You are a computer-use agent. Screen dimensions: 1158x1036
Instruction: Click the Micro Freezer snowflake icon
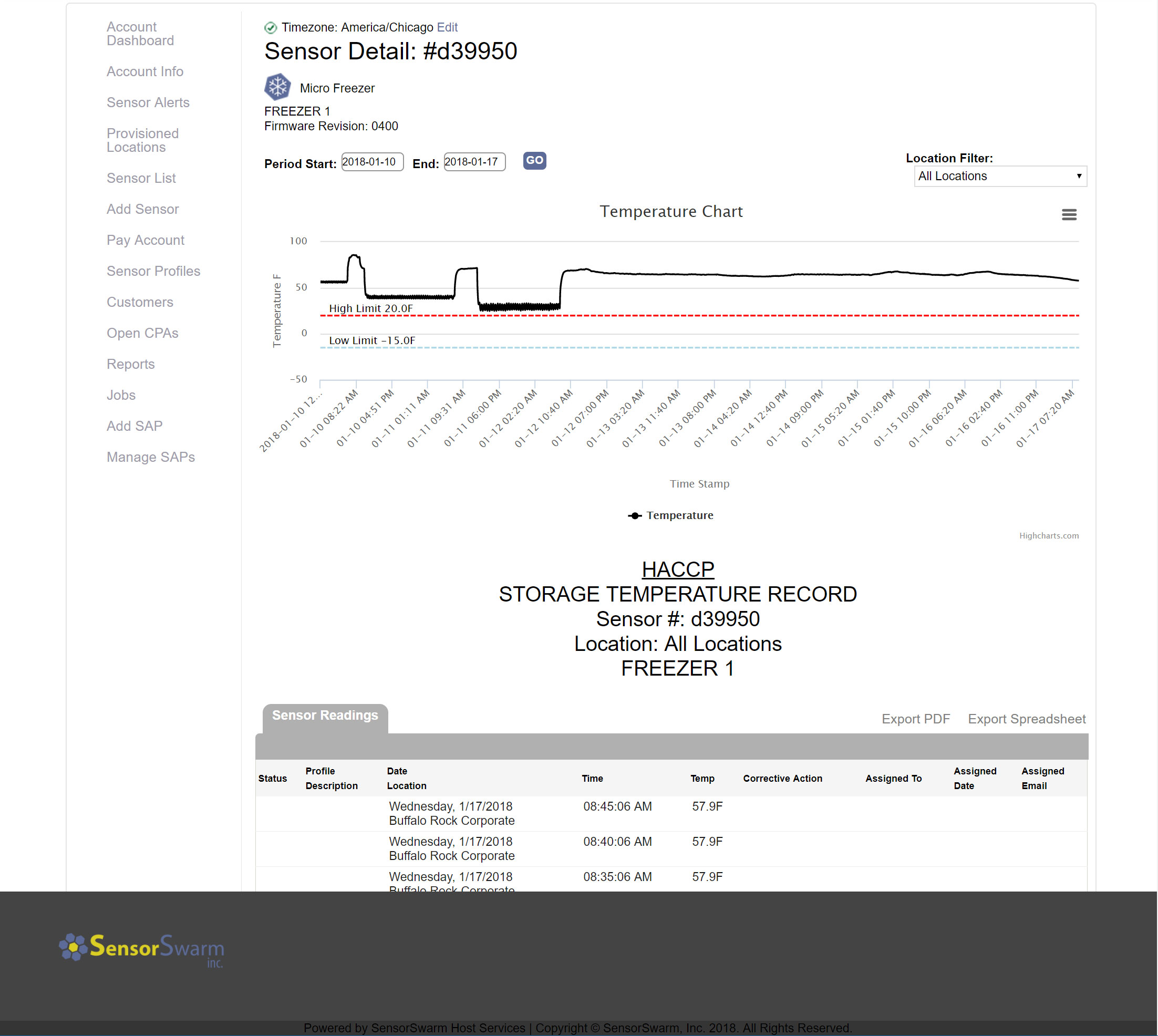[x=277, y=87]
